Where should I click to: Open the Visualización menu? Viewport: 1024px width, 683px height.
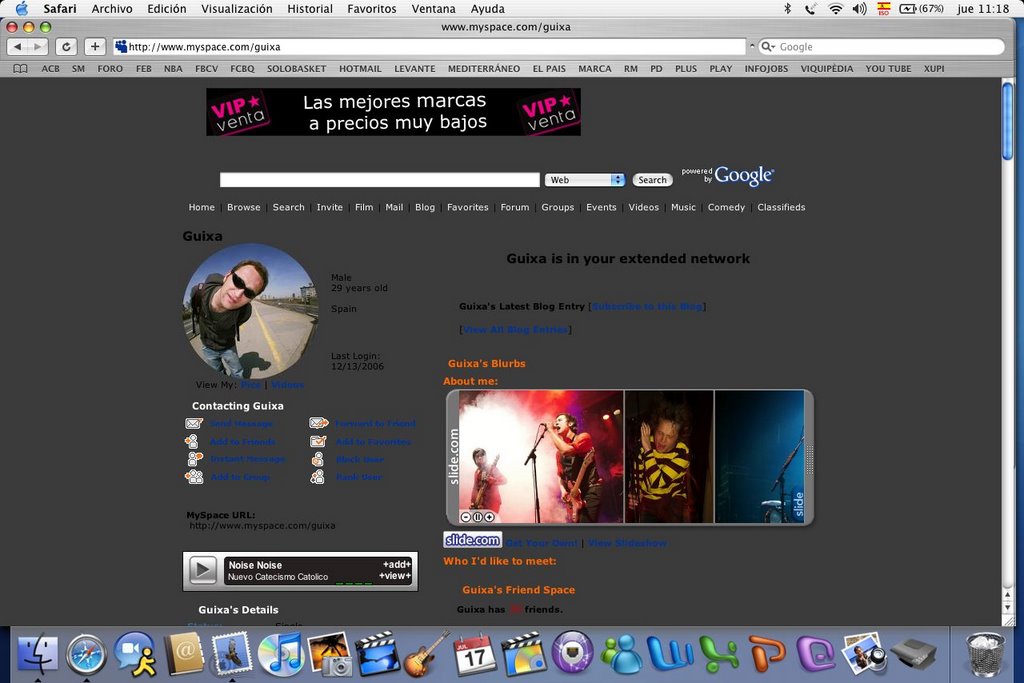tap(236, 8)
